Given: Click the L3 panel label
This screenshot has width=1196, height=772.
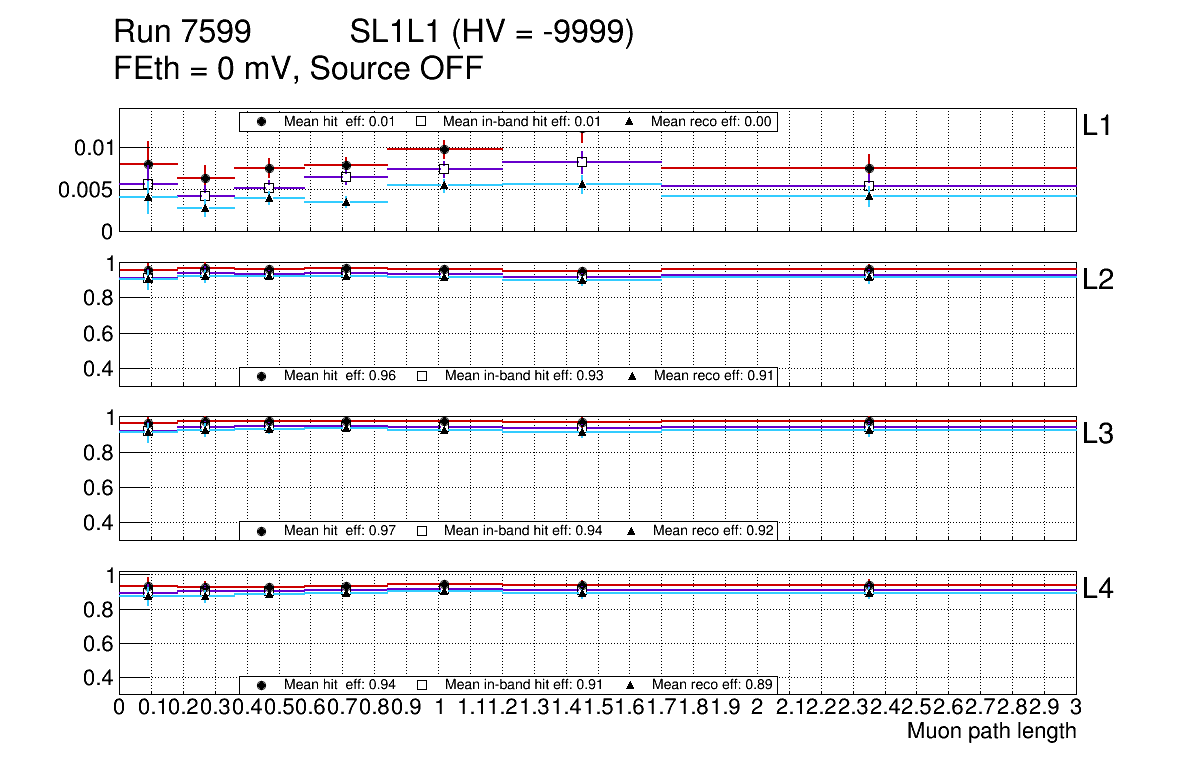Looking at the screenshot, I should 1099,433.
